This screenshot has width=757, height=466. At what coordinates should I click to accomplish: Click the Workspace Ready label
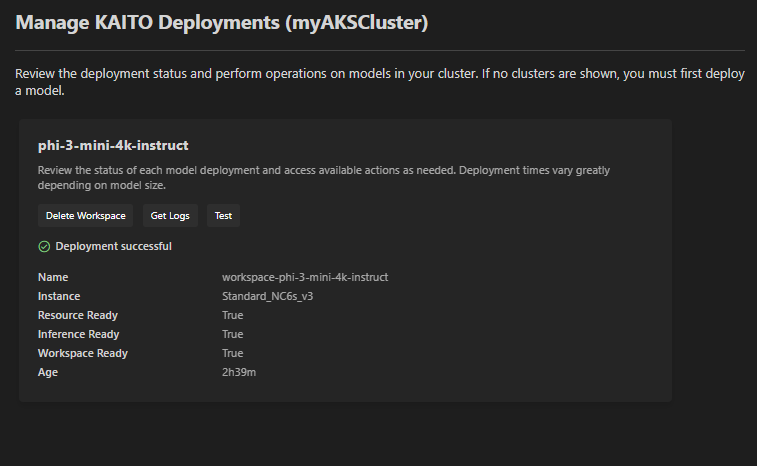tap(83, 353)
